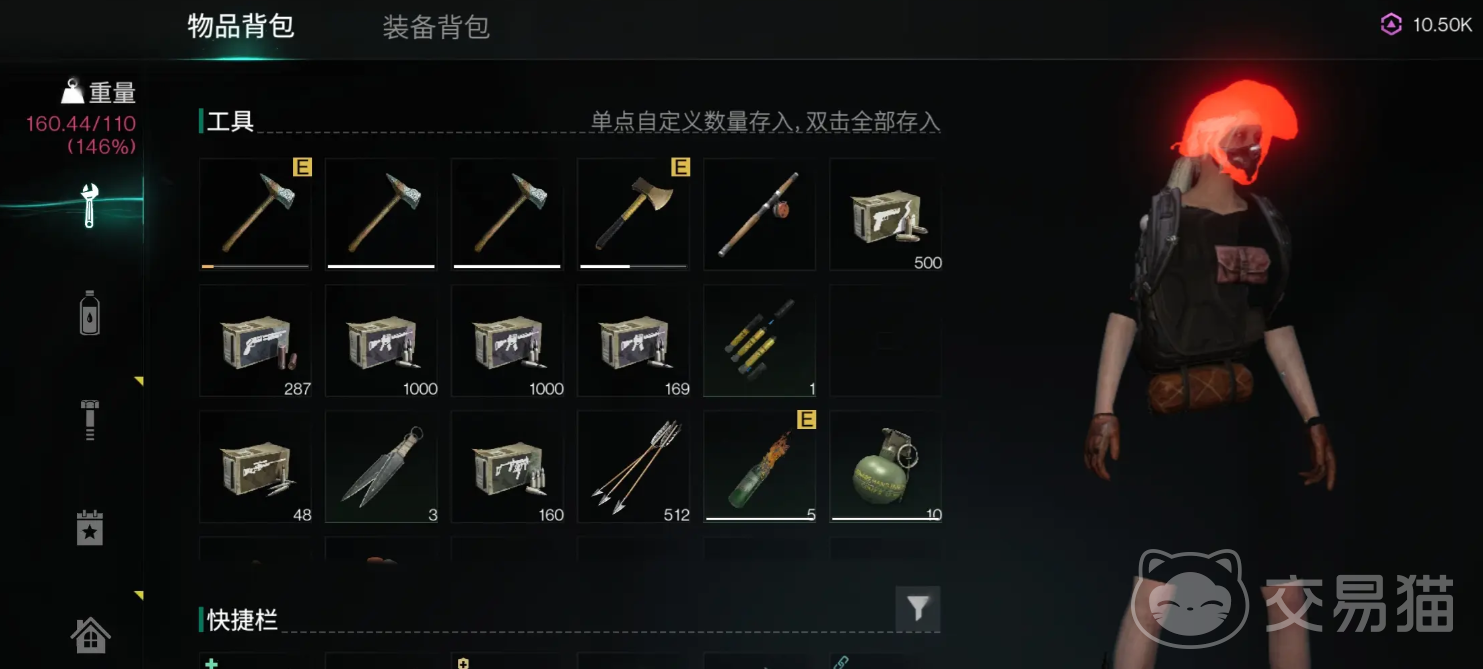Select the fishing rod item
The height and width of the screenshot is (669, 1483).
coord(759,214)
